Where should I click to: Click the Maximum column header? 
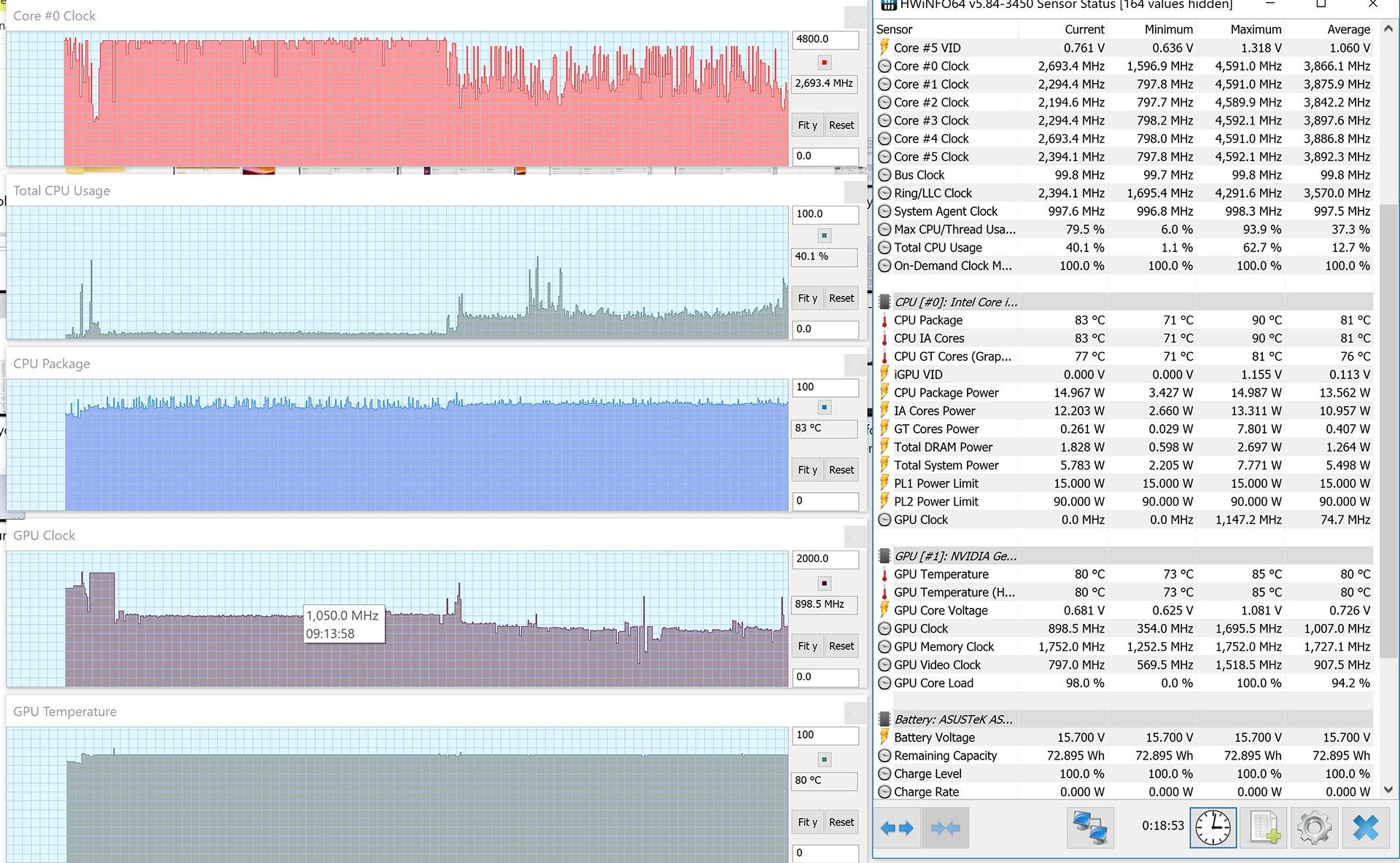(x=1240, y=29)
